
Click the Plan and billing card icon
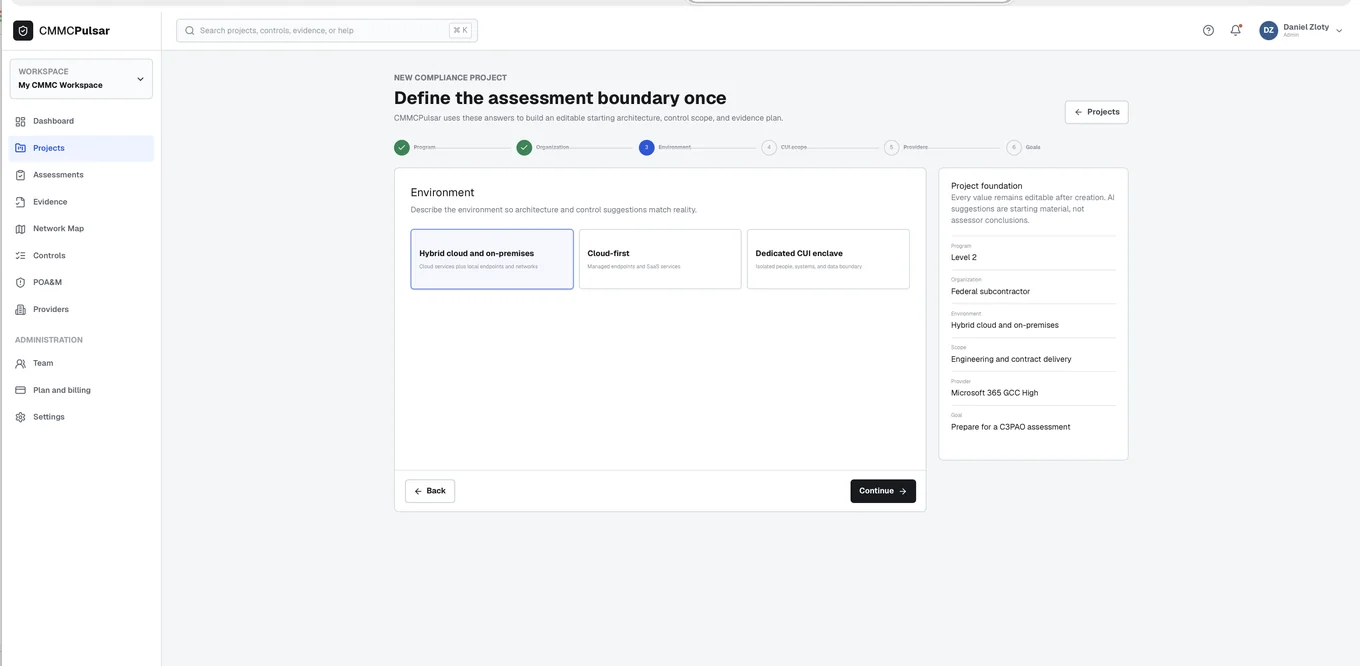coord(20,391)
